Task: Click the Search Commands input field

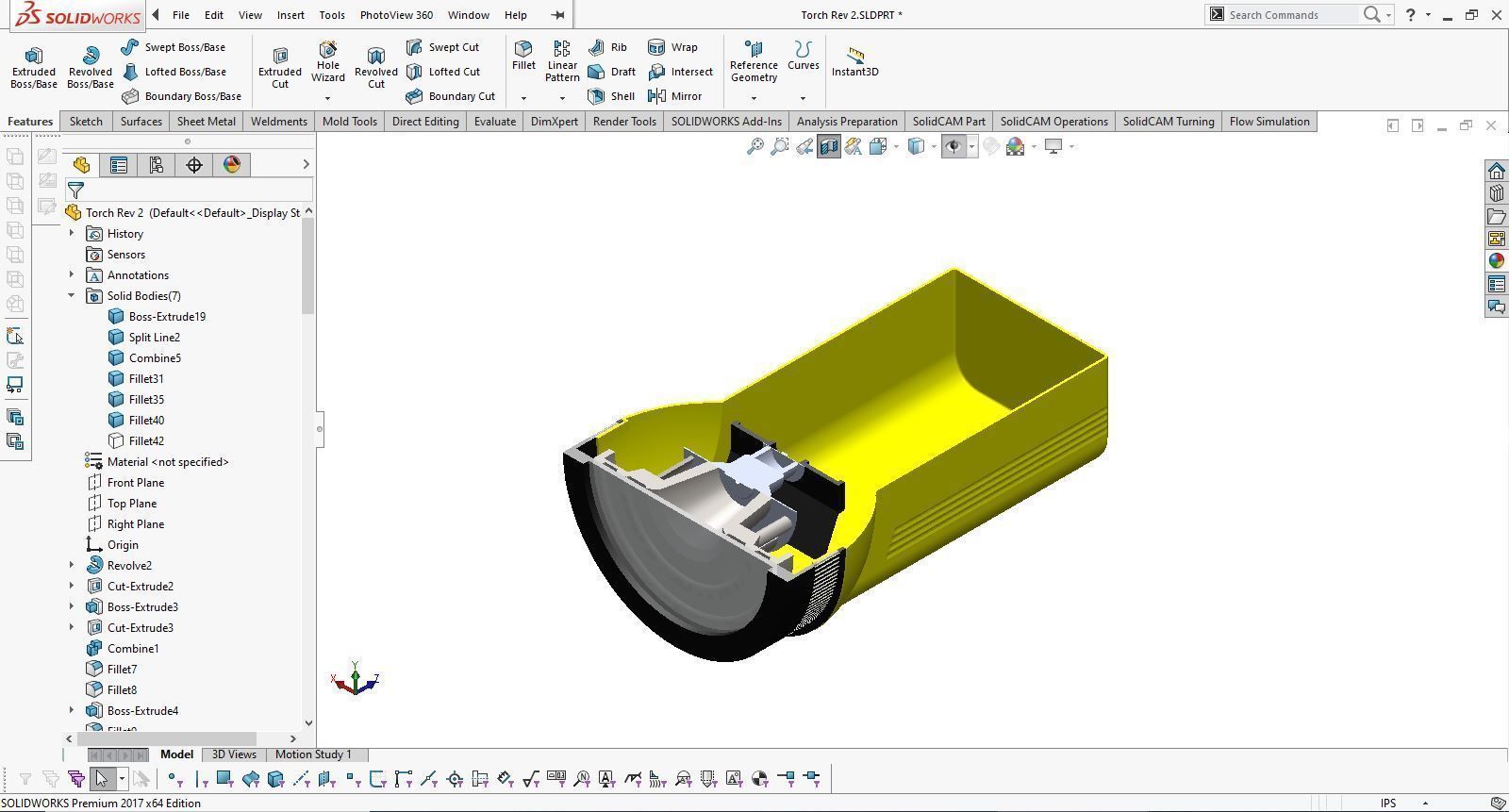Action: tap(1292, 15)
